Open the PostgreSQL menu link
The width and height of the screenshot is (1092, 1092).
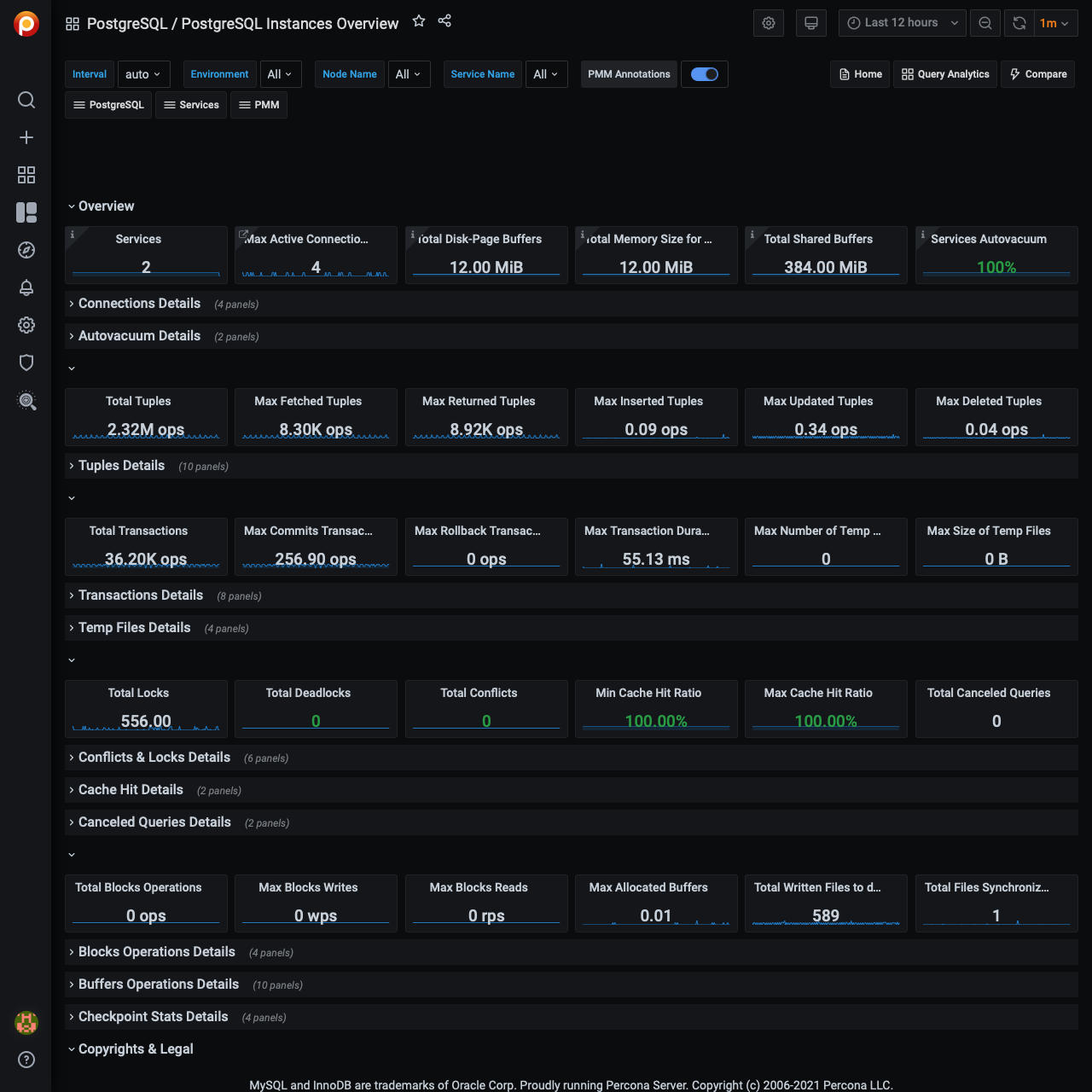[108, 105]
